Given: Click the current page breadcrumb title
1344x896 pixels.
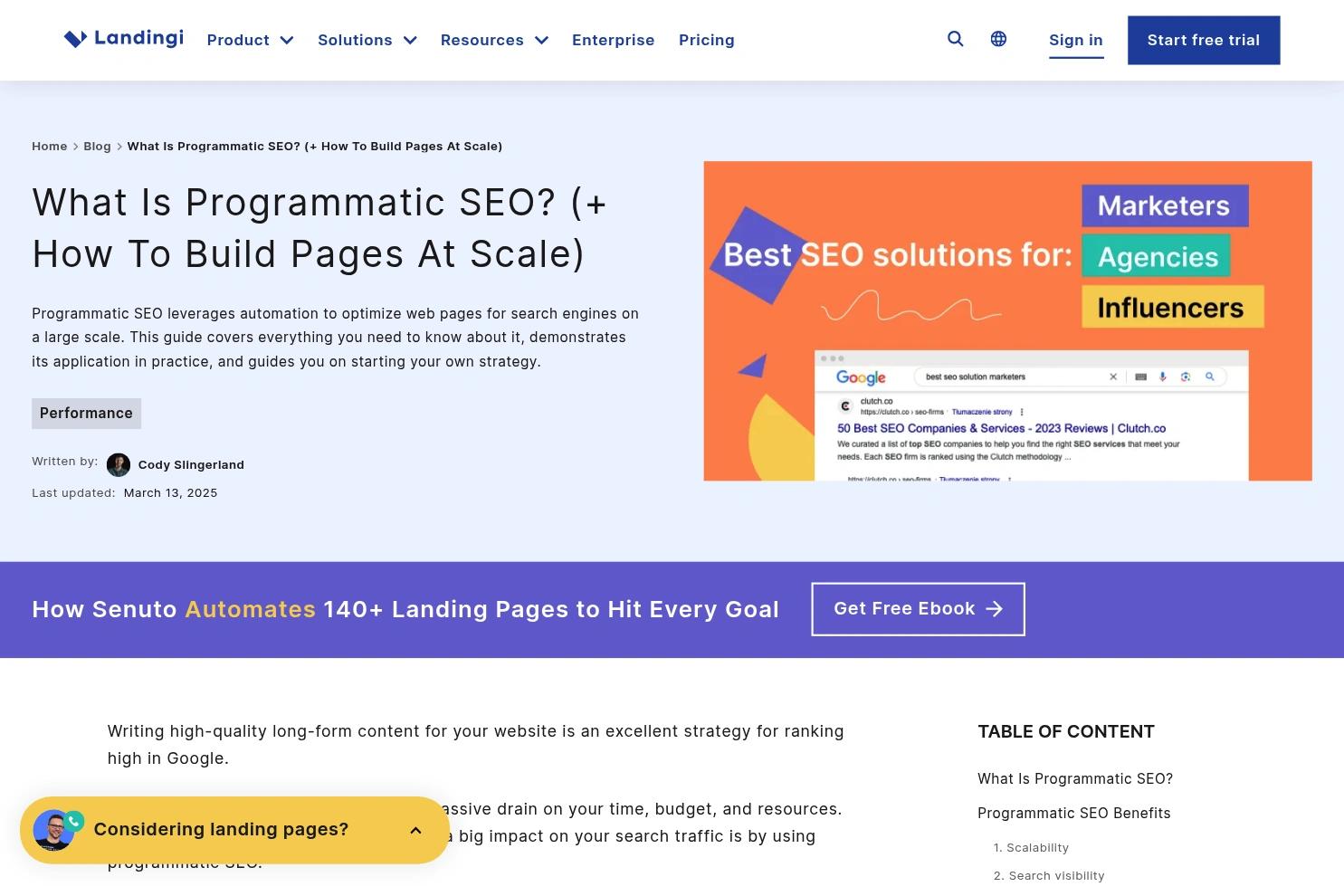Looking at the screenshot, I should (x=315, y=147).
